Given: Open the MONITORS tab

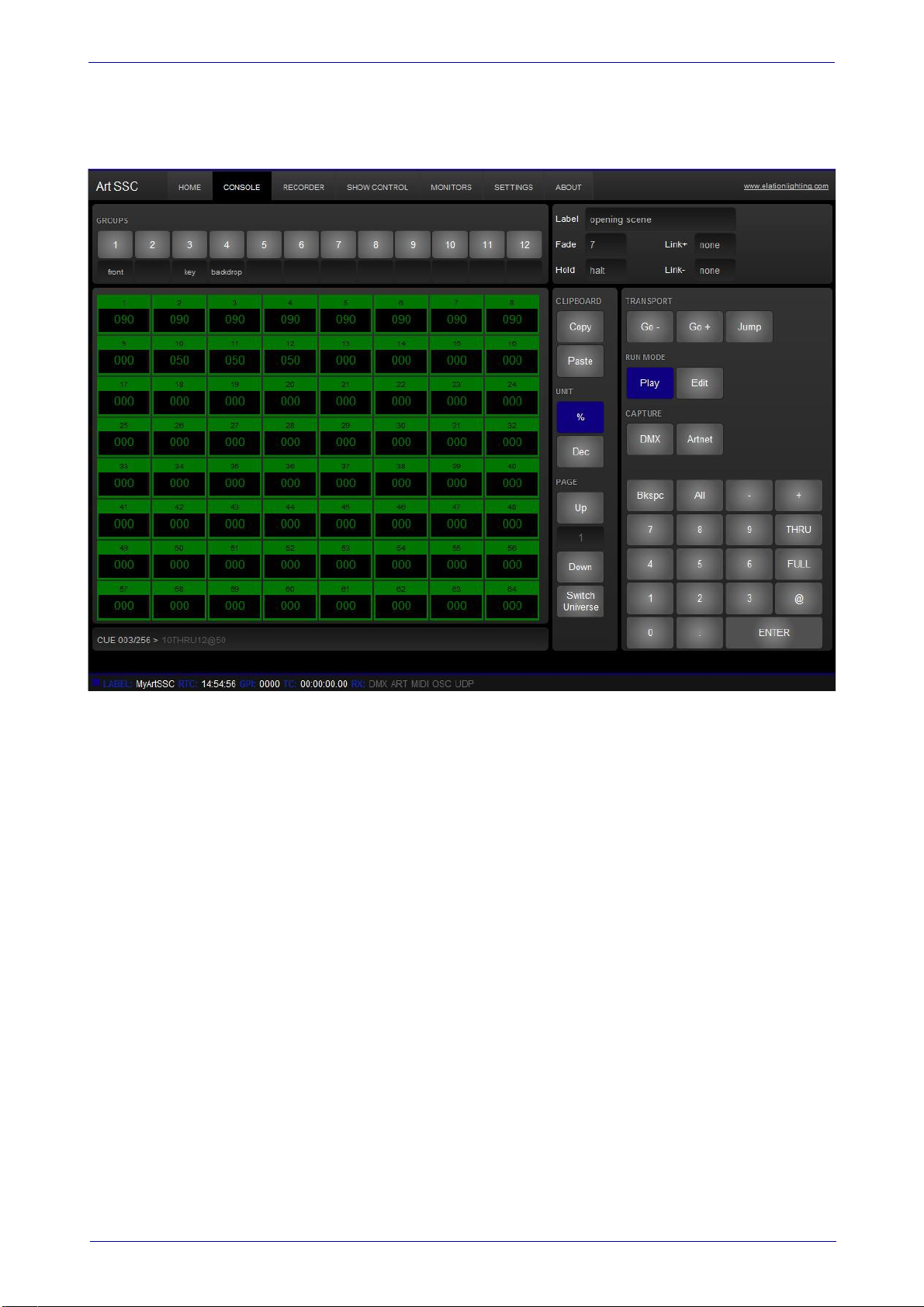Looking at the screenshot, I should click(451, 187).
